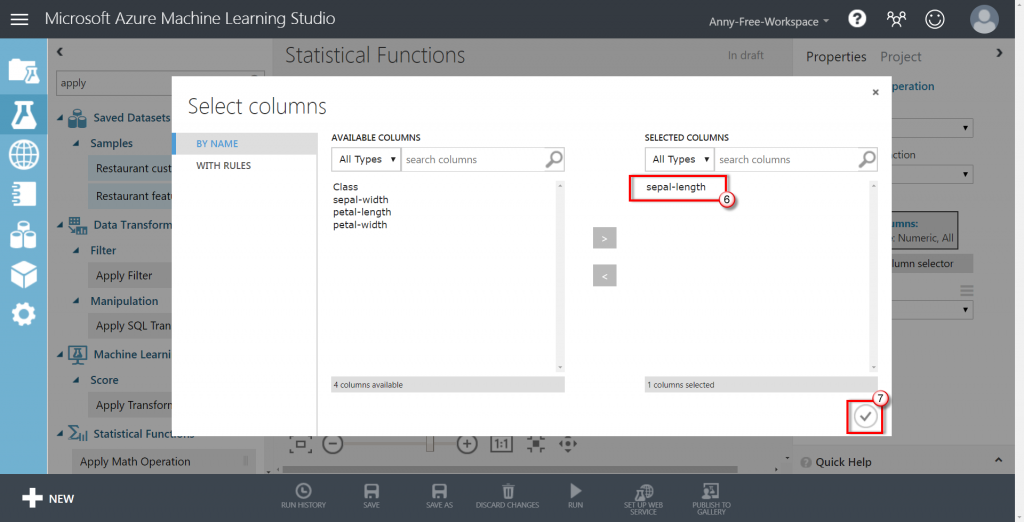
Task: Click the selected columns search field
Action: [x=787, y=159]
